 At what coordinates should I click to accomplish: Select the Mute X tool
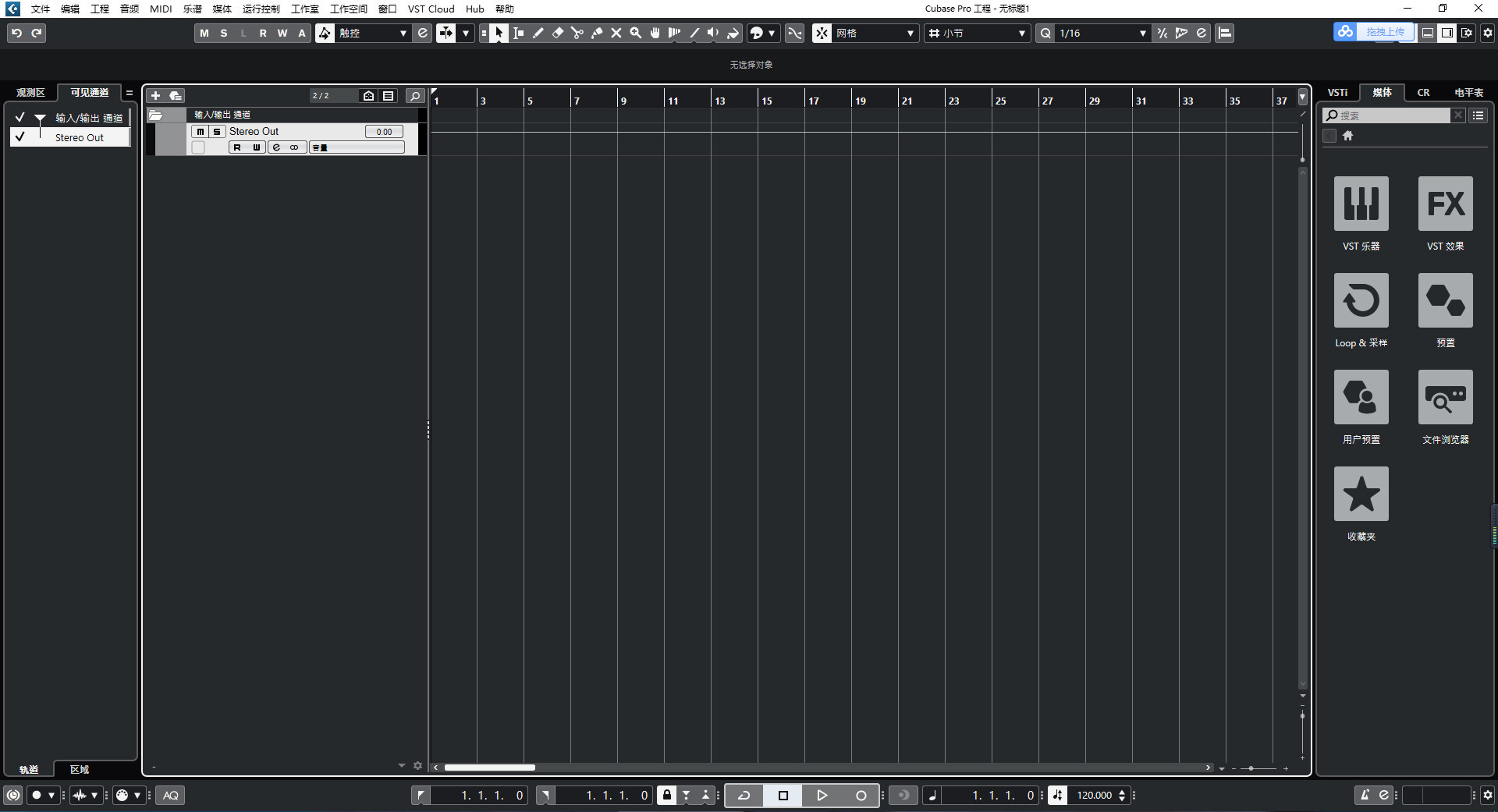tap(616, 33)
